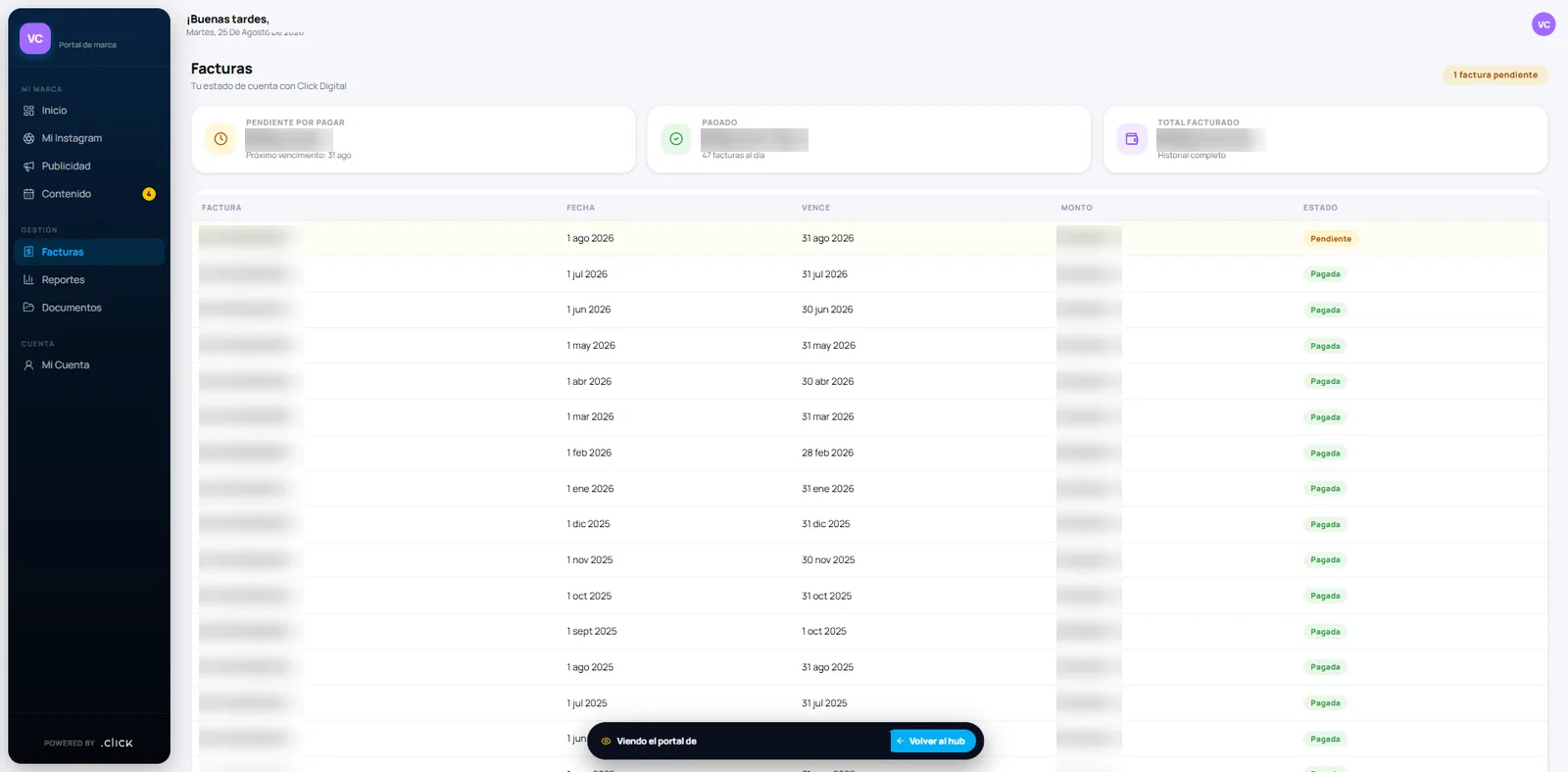Viewport: 1568px width, 772px height.
Task: Click the Powered by .click footer logo
Action: [88, 743]
